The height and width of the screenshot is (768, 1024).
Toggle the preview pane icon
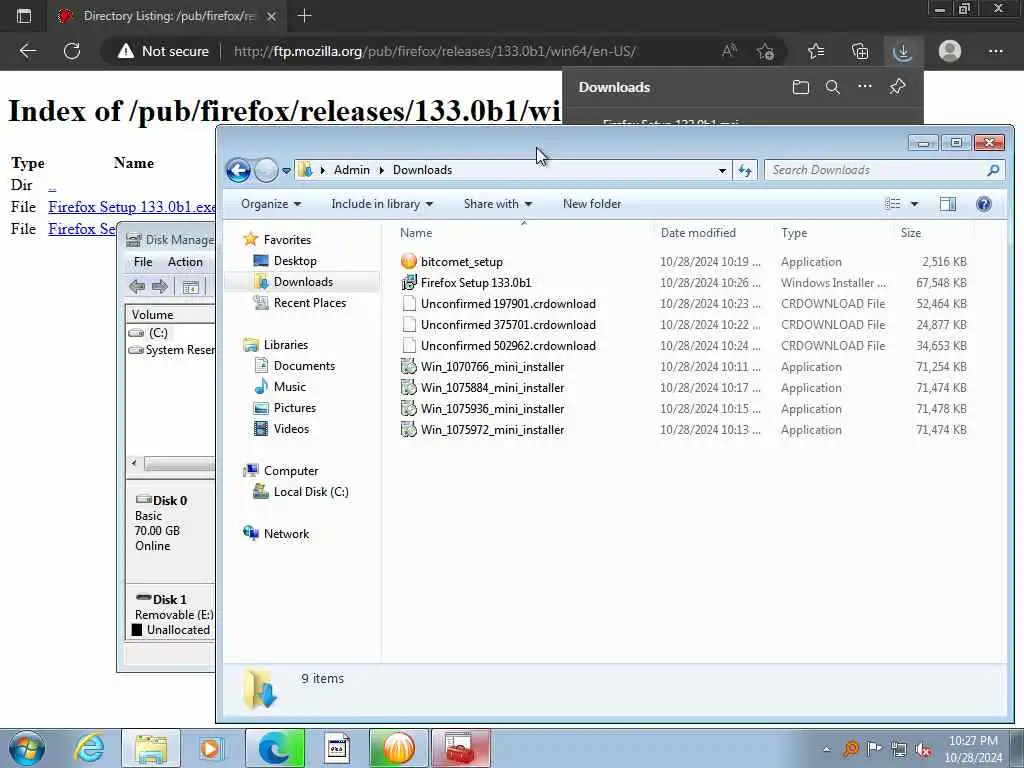[x=948, y=204]
